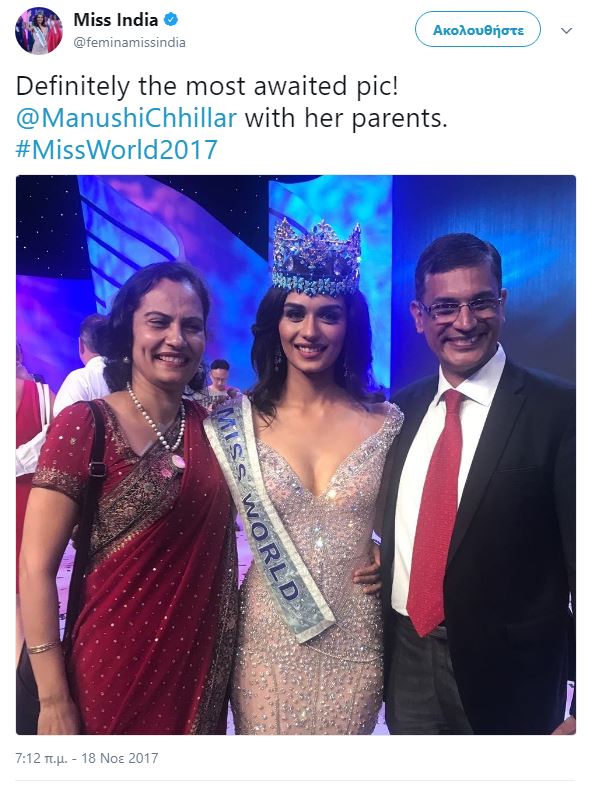The image size is (601, 787).
Task: Click the man's eyeglasses in photo
Action: 461,309
